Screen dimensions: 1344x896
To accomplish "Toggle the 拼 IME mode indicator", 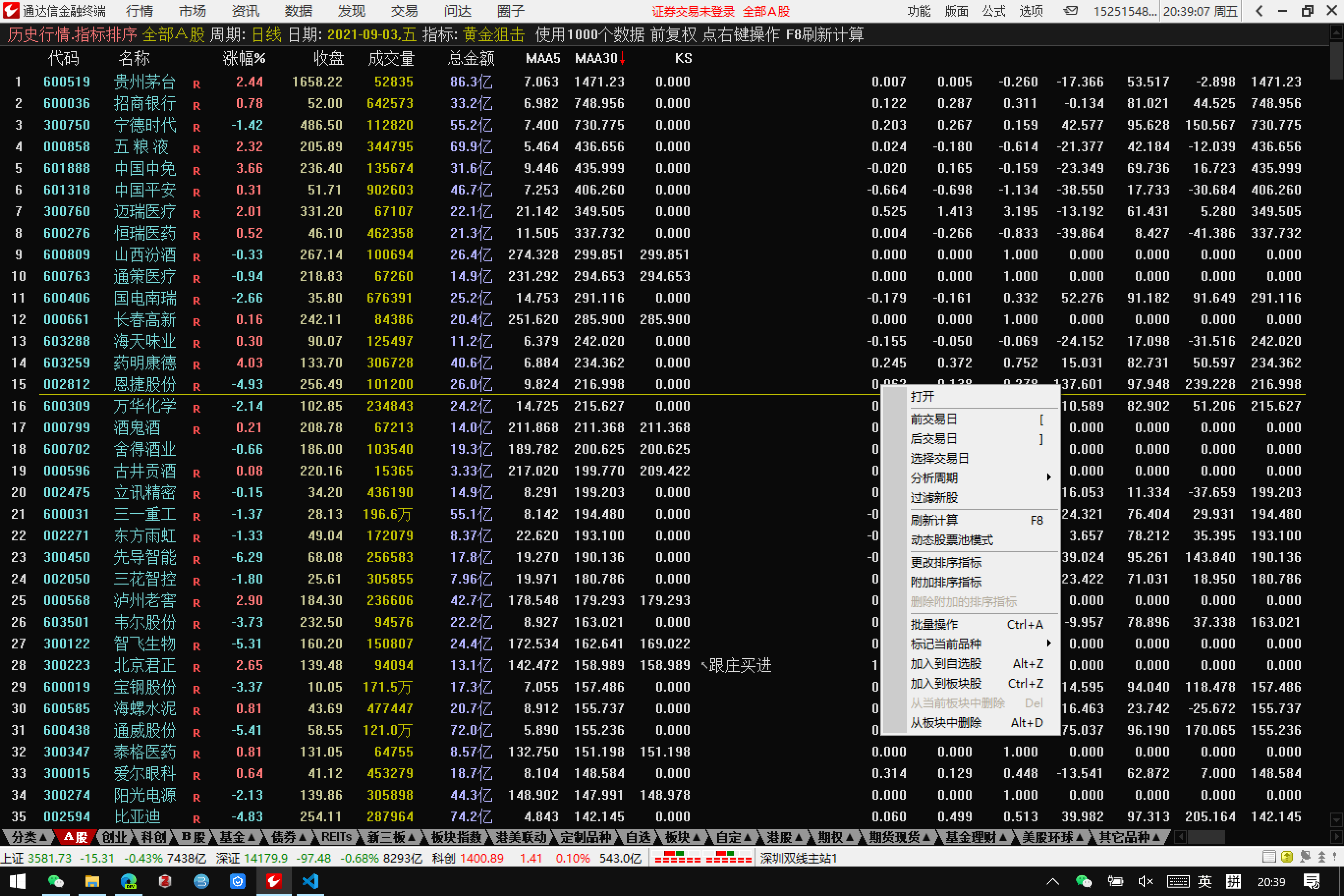I will point(1233,882).
